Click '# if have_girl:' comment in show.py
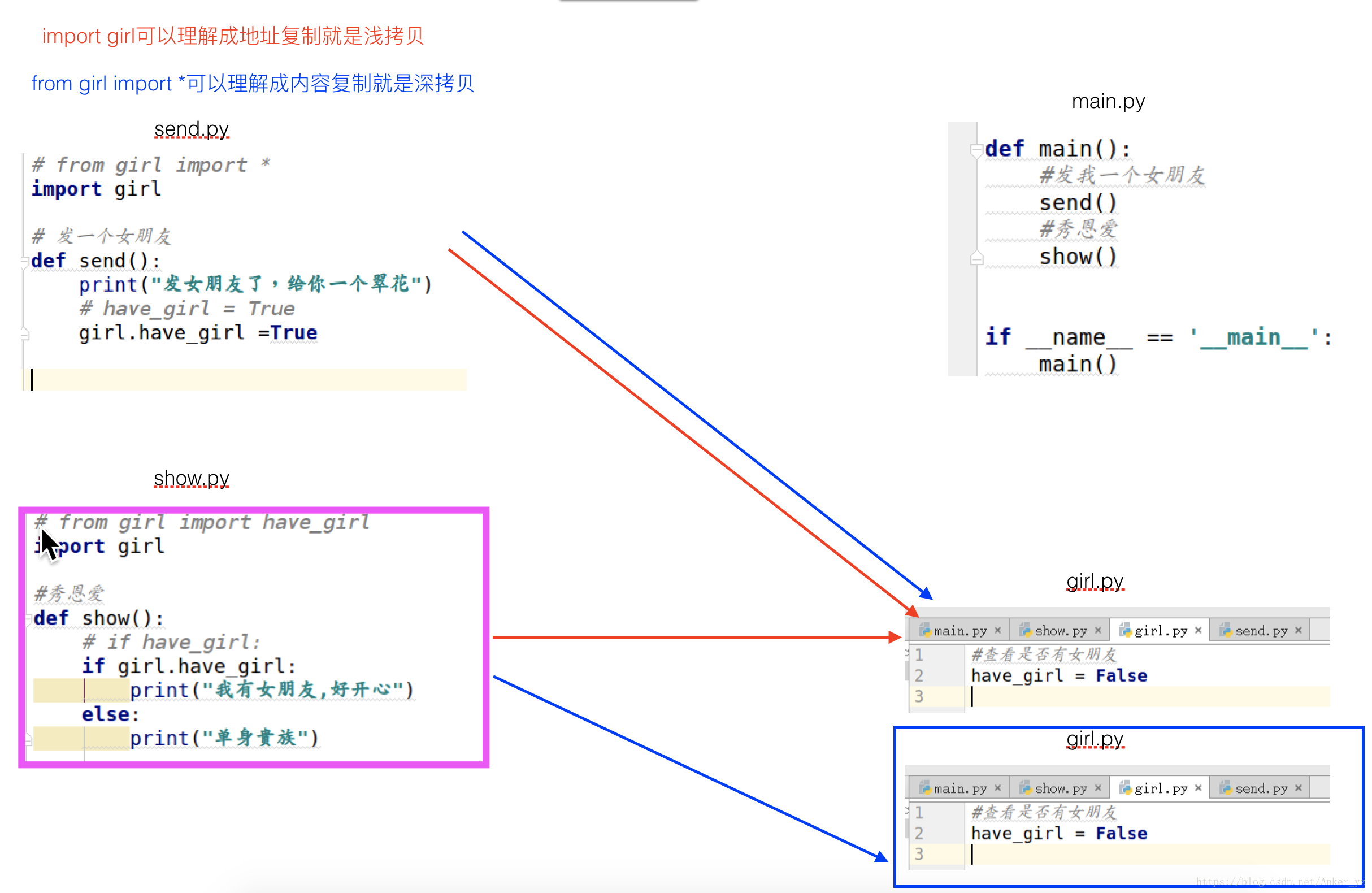Image resolution: width=1372 pixels, height=893 pixels. coord(171,641)
